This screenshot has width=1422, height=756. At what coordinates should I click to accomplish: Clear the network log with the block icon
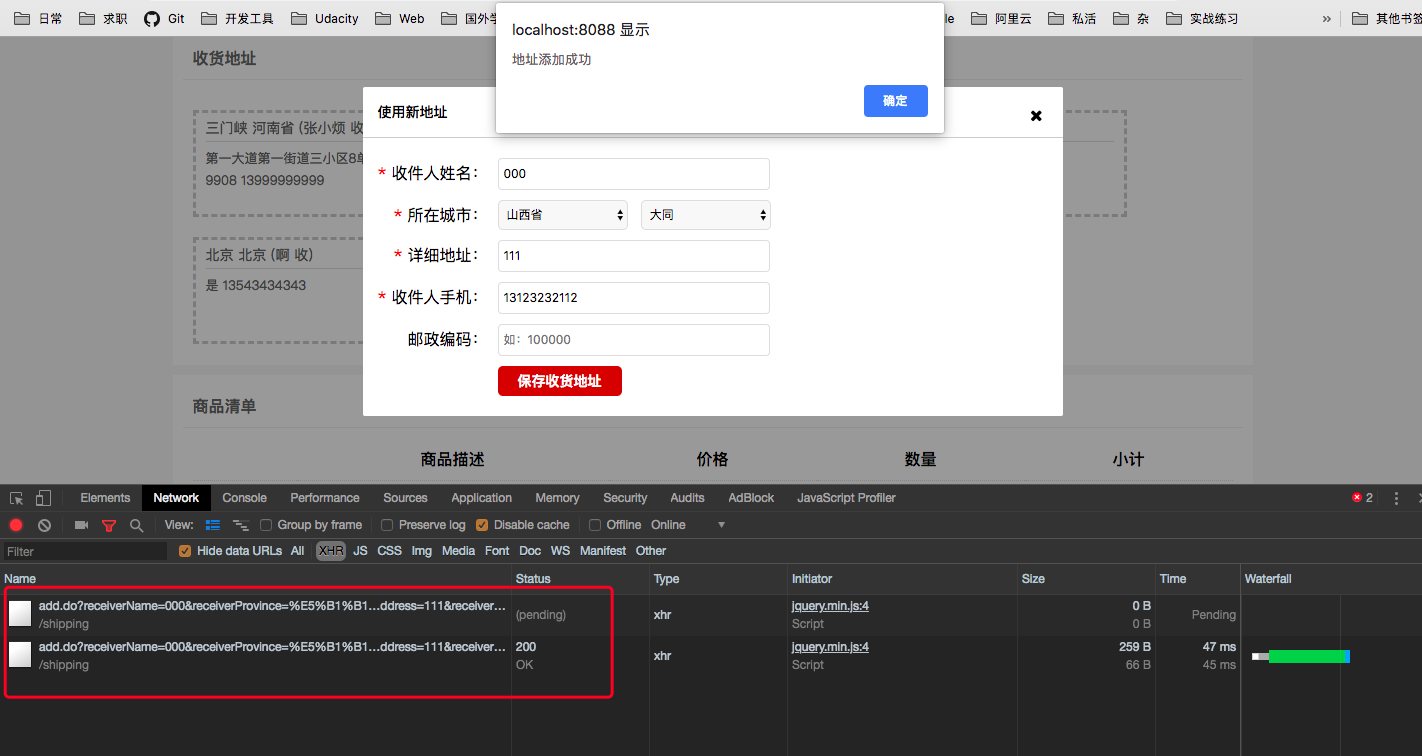pyautogui.click(x=43, y=524)
